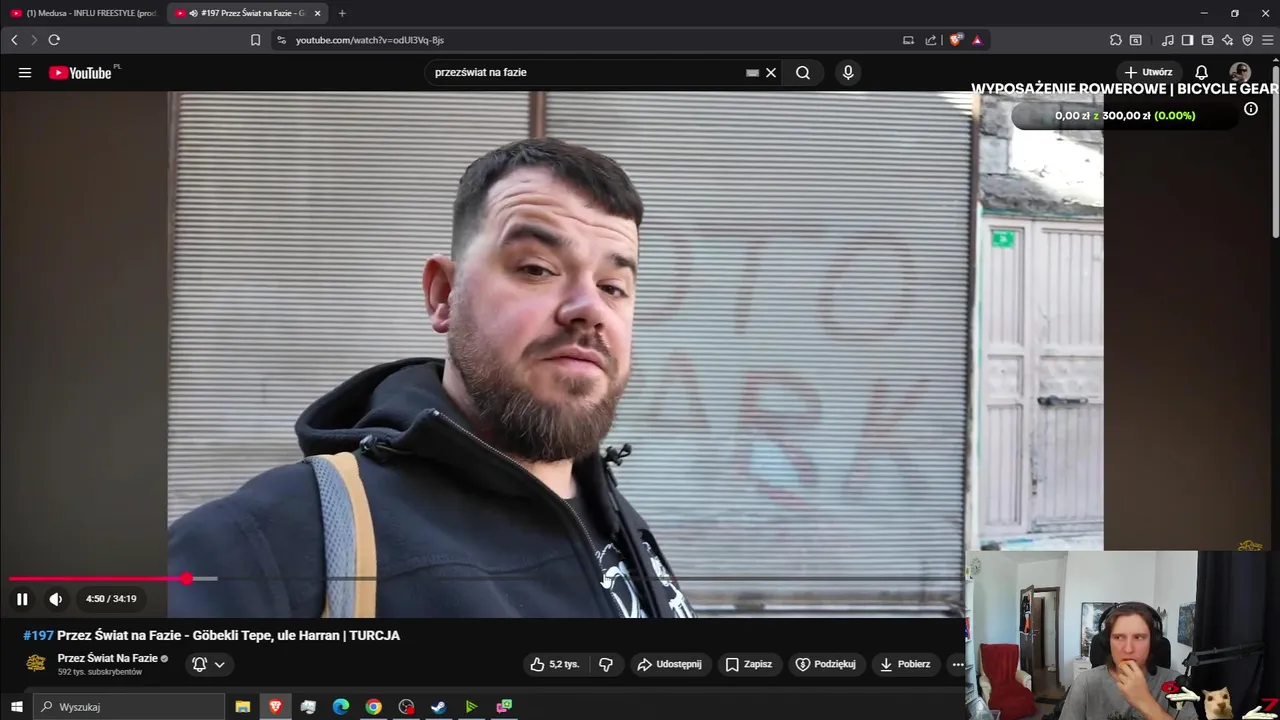
Task: Open the account avatar menu
Action: tap(1240, 73)
